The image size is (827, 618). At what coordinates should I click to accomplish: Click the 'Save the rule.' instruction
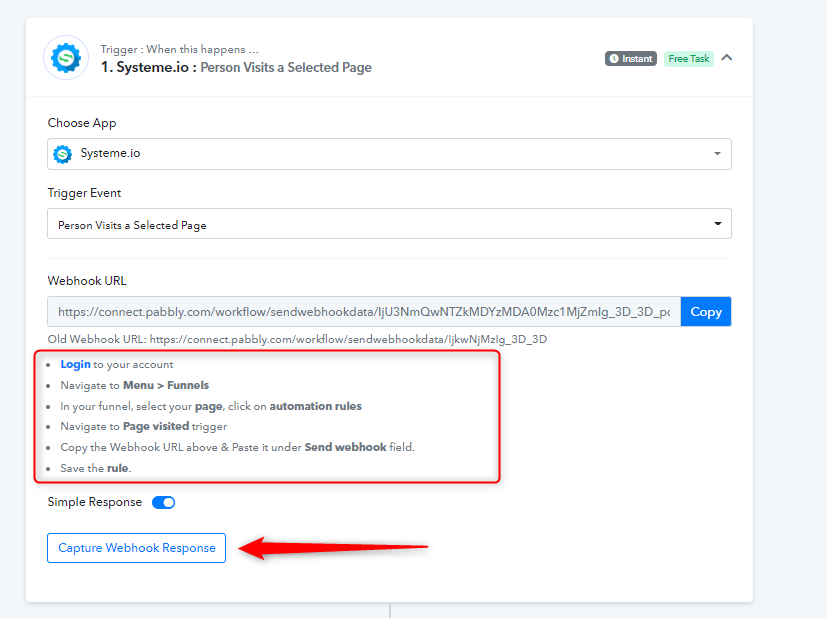[x=95, y=468]
